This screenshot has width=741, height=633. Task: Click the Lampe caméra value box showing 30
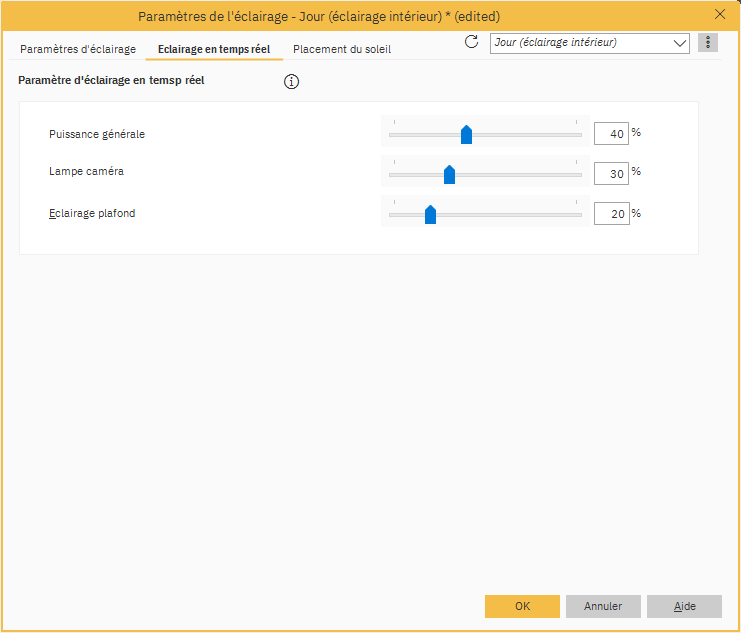(611, 174)
